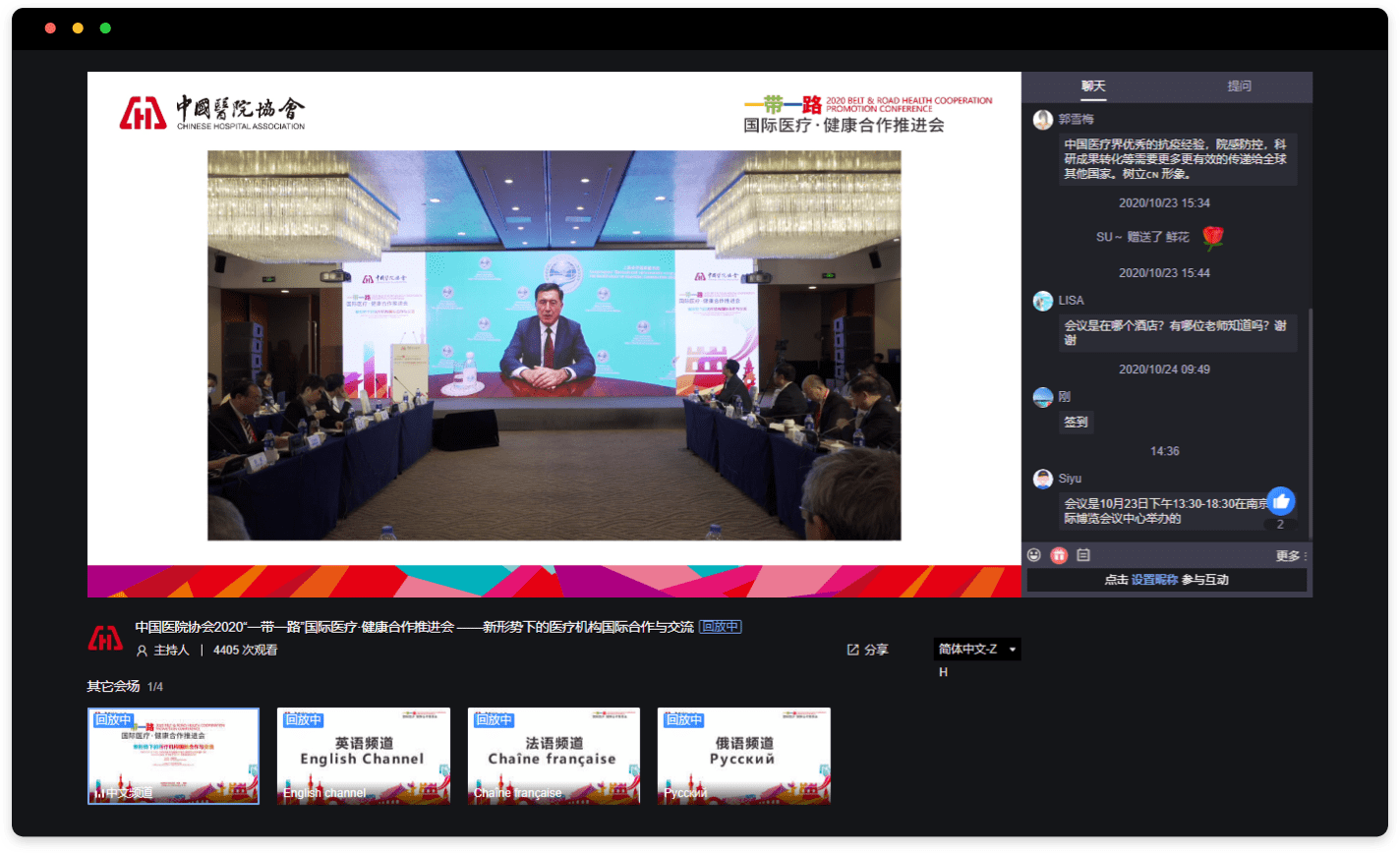This screenshot has width=1400, height=853.
Task: Expand the 更多 more options menu
Action: [x=1290, y=556]
